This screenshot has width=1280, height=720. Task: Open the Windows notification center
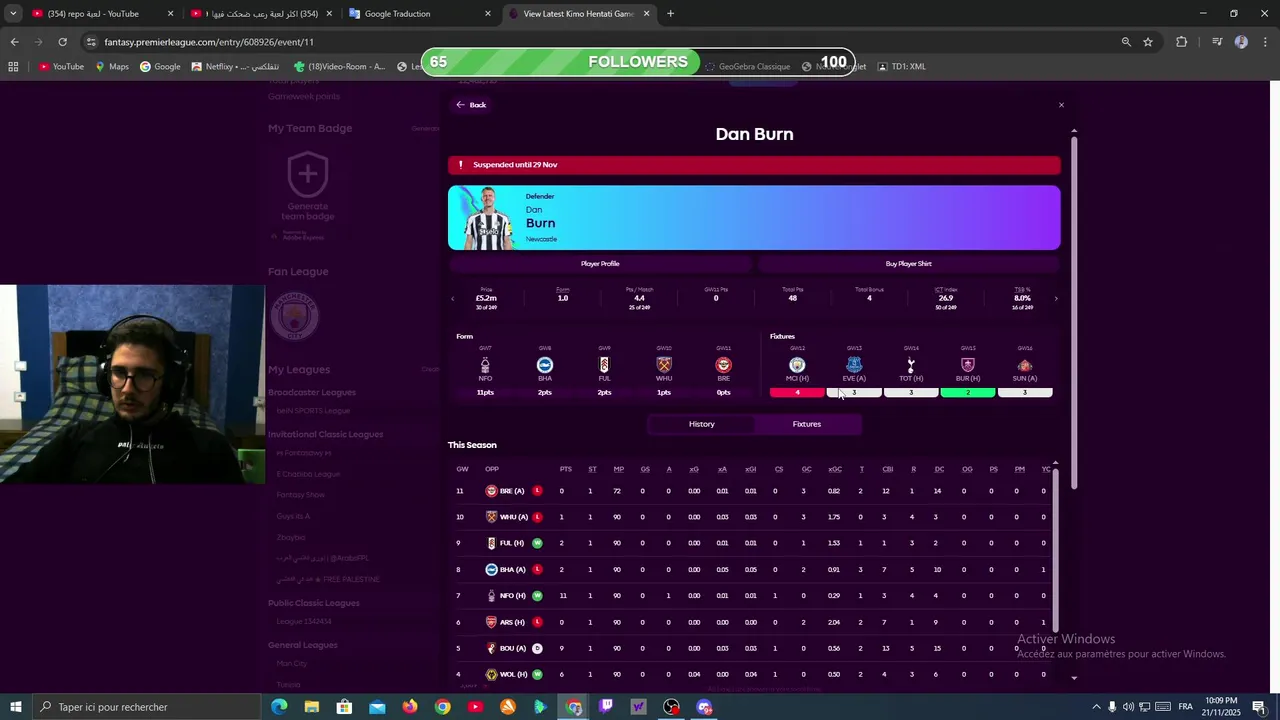pyautogui.click(x=1259, y=707)
